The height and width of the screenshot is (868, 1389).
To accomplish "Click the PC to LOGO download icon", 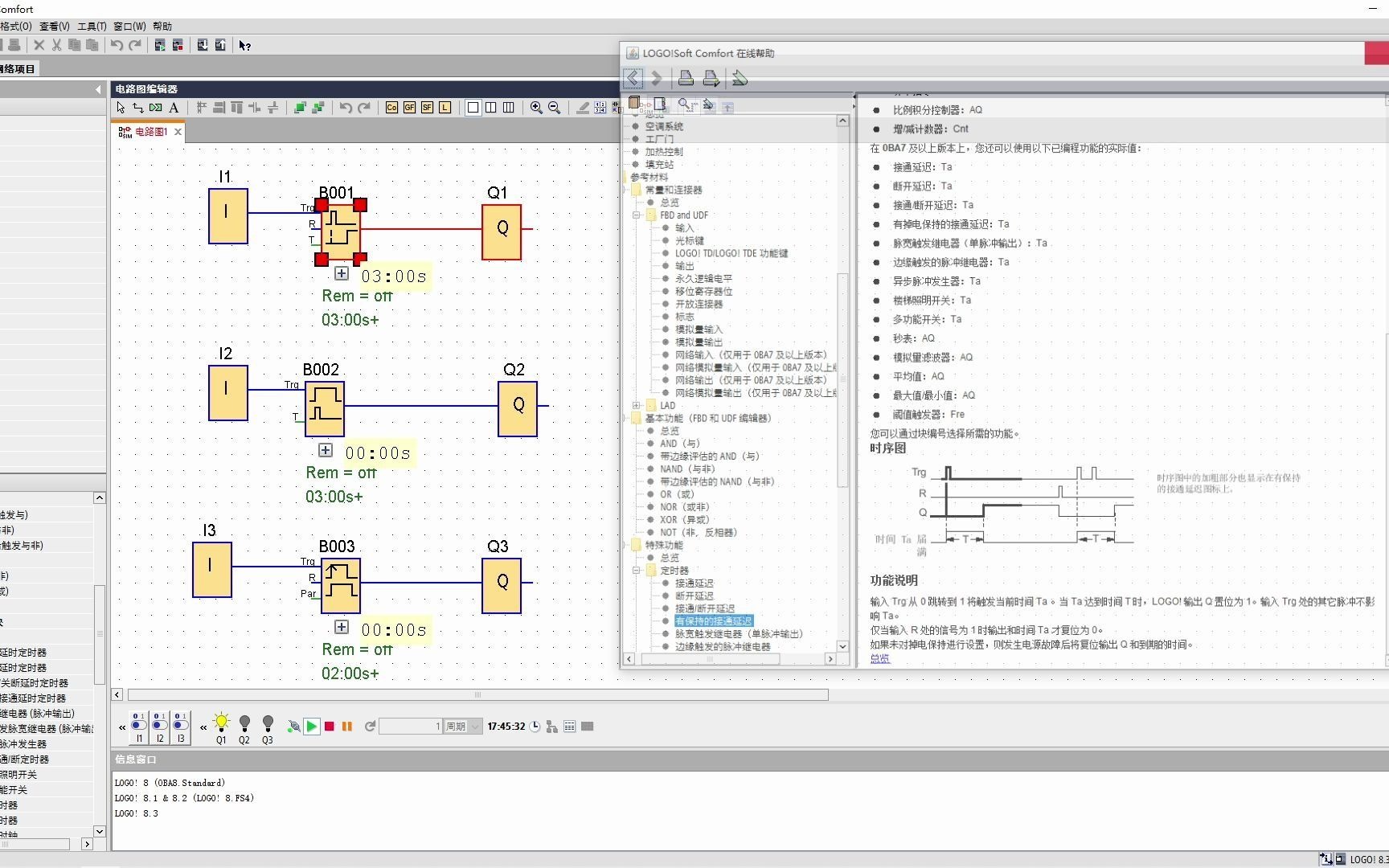I will (203, 46).
